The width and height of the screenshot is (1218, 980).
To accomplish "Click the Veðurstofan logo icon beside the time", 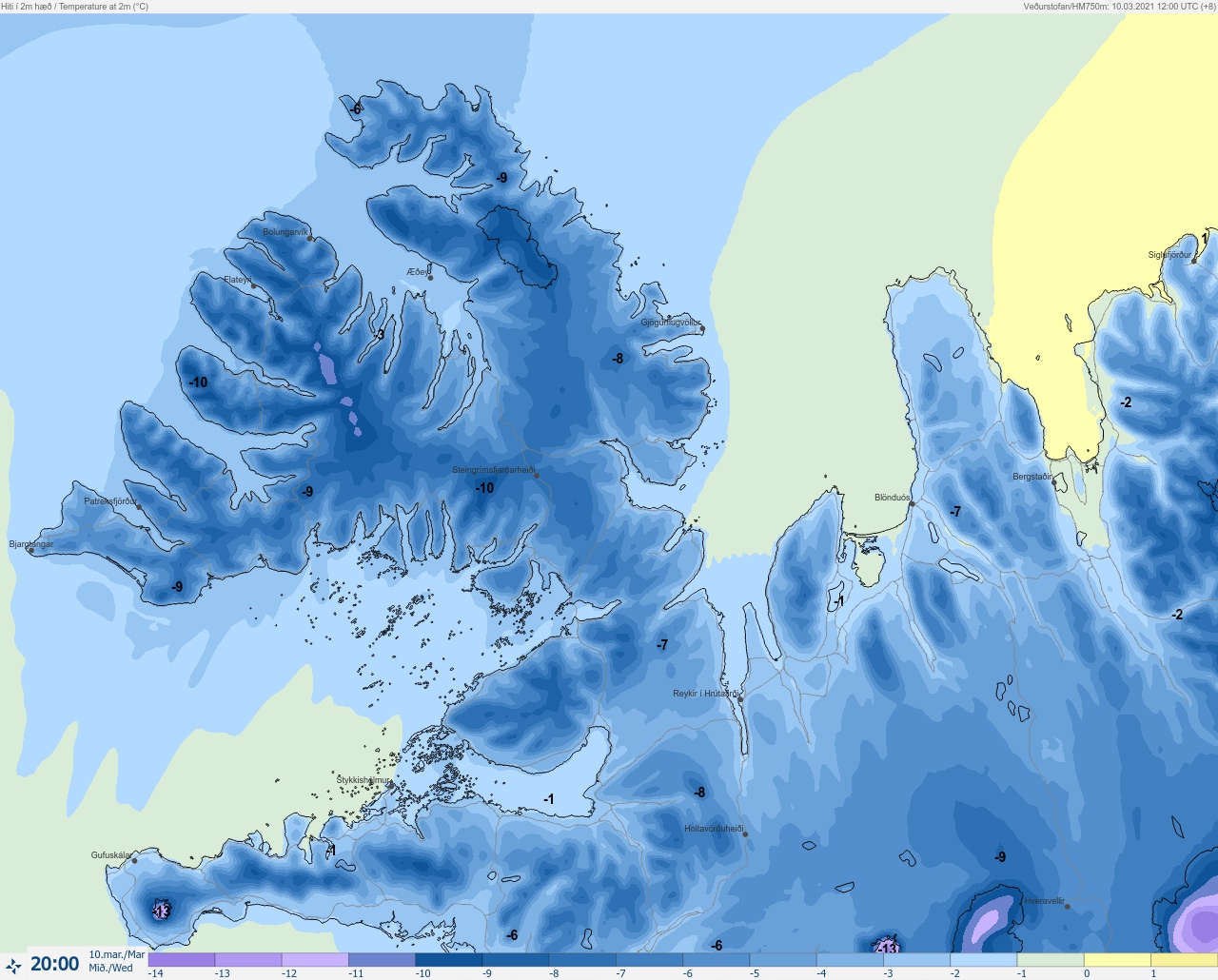I will pyautogui.click(x=13, y=966).
